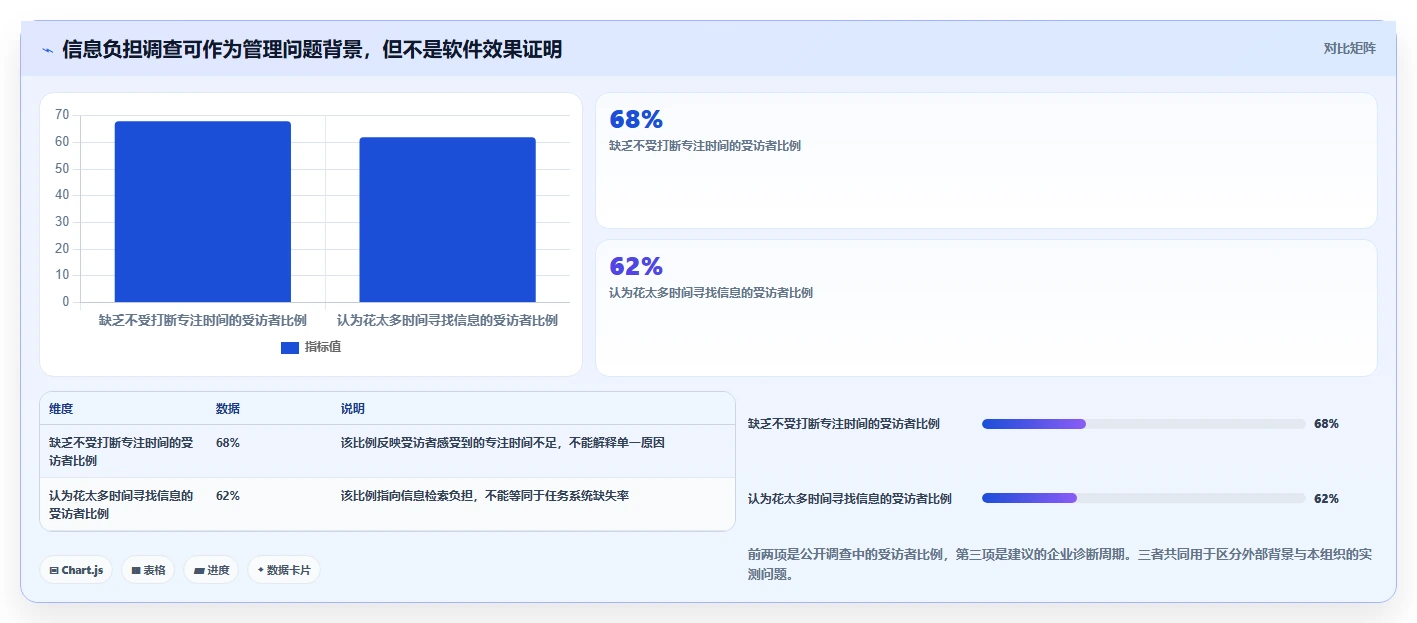Click the 68% cell in table

point(228,443)
